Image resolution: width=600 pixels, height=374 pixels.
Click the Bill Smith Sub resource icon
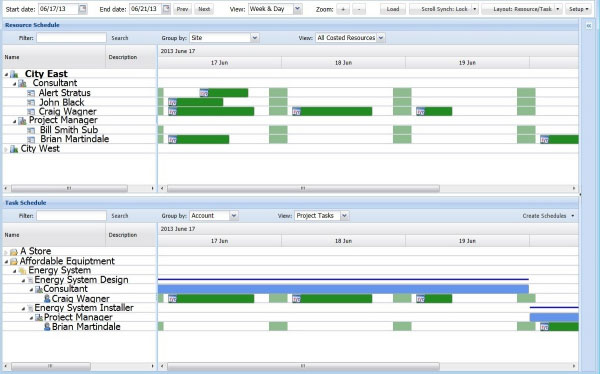pos(31,130)
